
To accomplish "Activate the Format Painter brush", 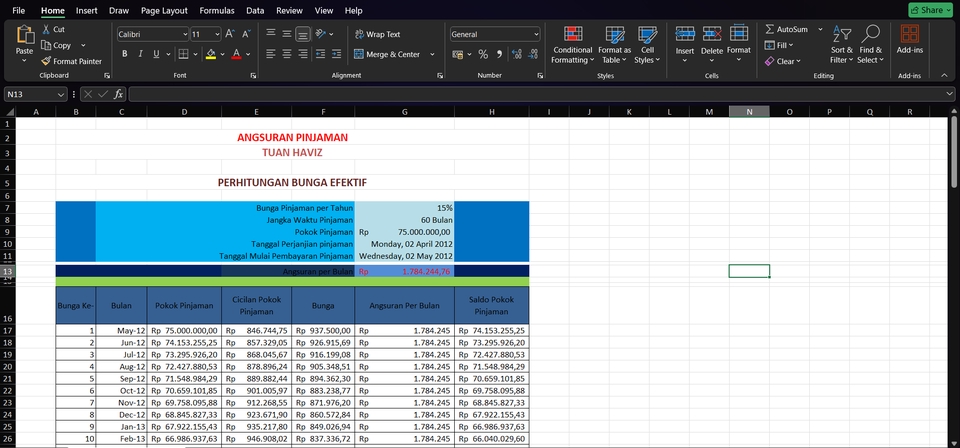I will (x=46, y=61).
